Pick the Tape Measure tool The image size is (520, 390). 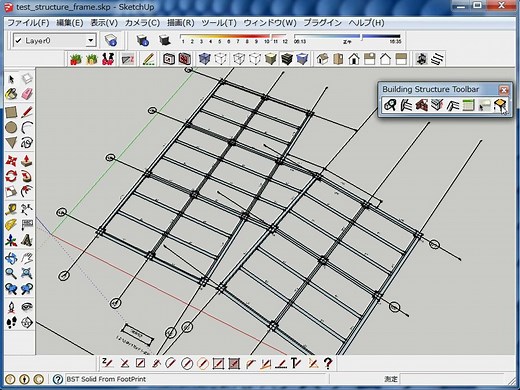[11, 210]
